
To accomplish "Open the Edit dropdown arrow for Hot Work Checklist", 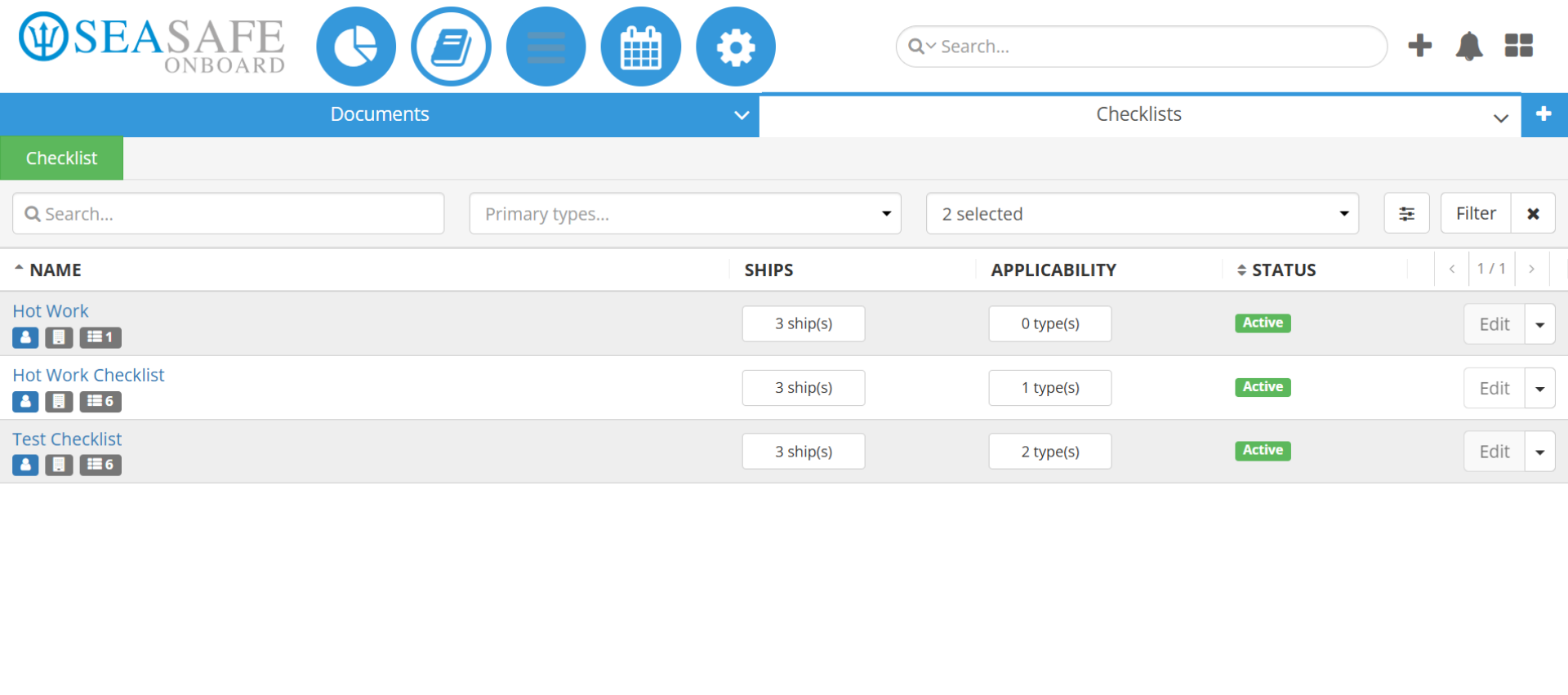I will coord(1540,388).
